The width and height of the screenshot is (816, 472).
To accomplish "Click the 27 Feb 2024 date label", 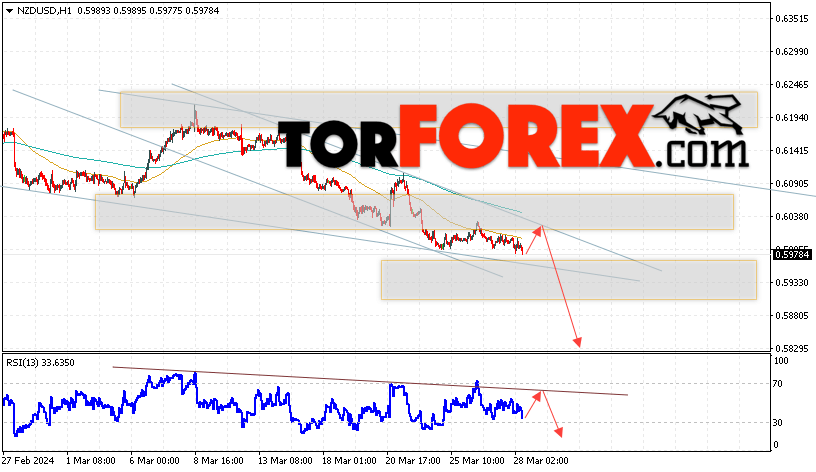I will (x=28, y=461).
